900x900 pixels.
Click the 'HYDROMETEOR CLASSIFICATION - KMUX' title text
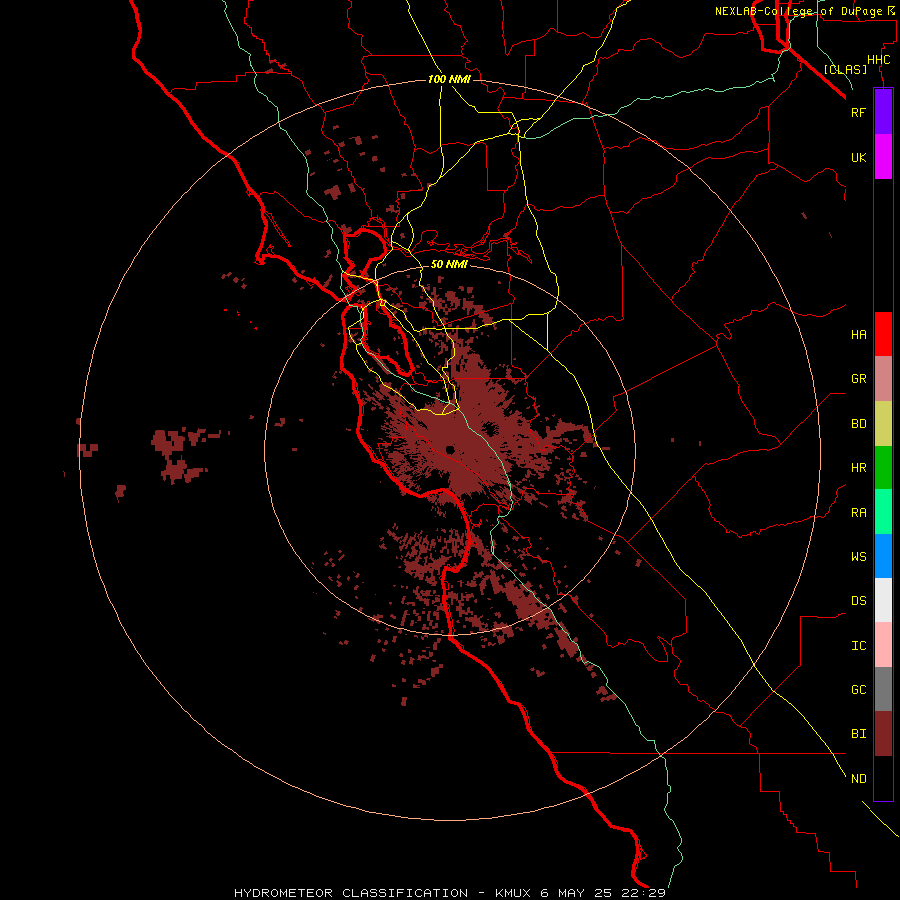tap(382, 893)
